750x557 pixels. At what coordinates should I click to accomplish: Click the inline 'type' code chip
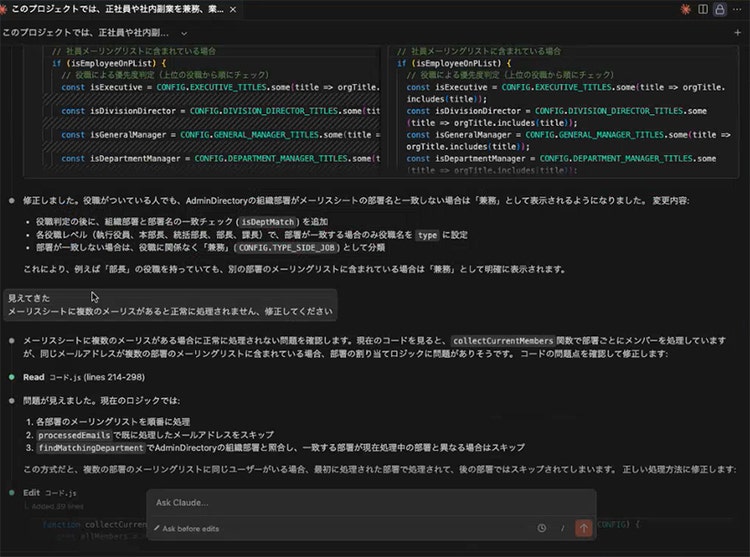click(427, 235)
